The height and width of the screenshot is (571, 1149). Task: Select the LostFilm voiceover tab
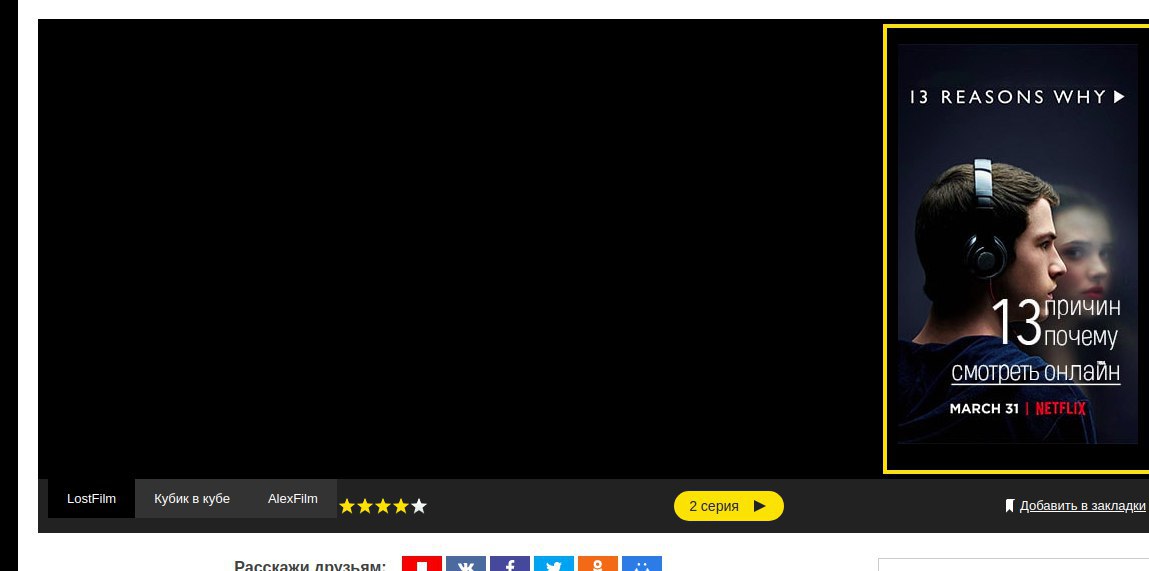91,498
